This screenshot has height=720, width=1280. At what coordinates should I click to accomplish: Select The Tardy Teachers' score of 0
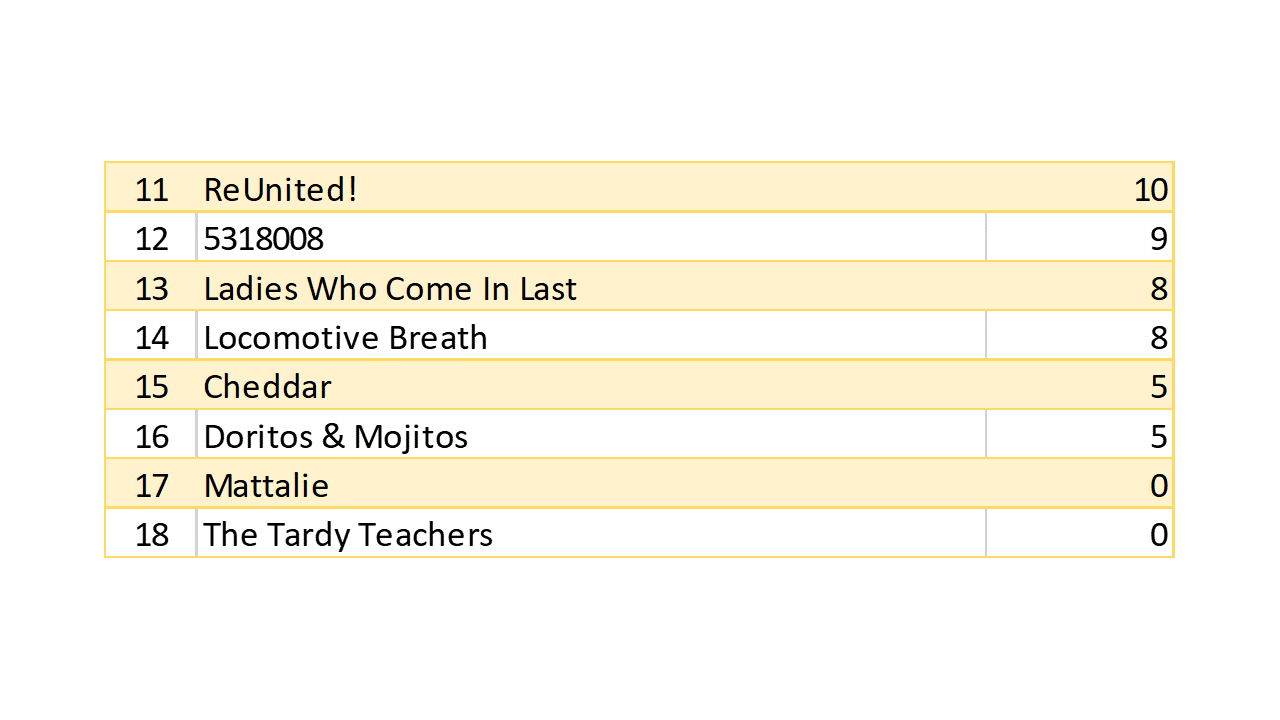tap(1158, 534)
